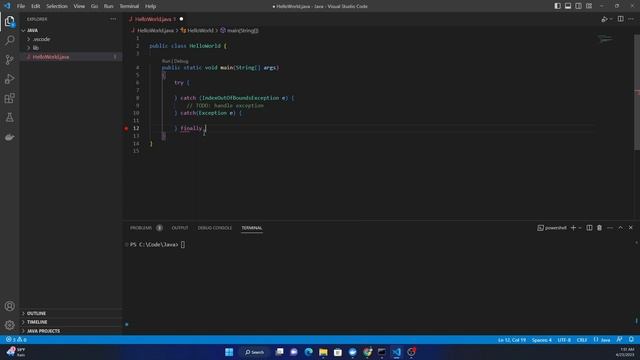
Task: Split the editor to the right
Action: click(x=620, y=19)
